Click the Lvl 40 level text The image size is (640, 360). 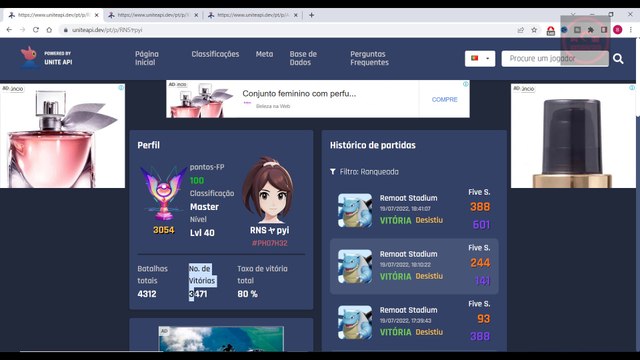[202, 233]
